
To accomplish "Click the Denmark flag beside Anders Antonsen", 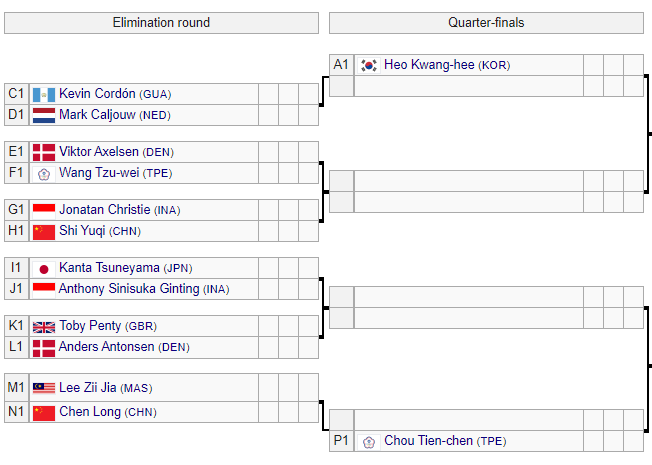I will (x=43, y=347).
